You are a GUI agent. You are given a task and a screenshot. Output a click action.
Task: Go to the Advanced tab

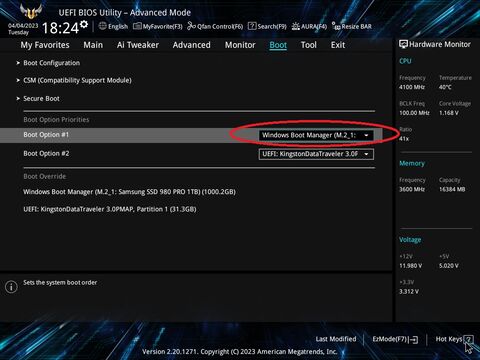(191, 45)
